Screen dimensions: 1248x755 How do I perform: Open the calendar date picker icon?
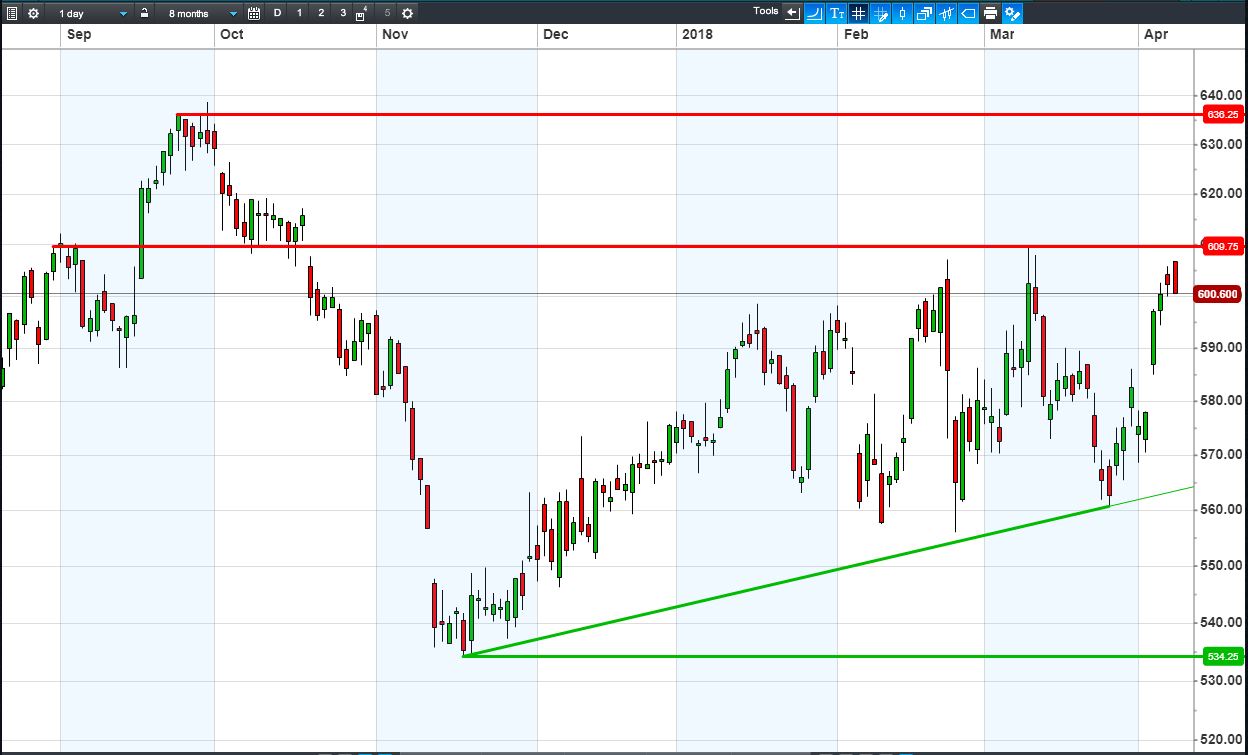[x=253, y=13]
